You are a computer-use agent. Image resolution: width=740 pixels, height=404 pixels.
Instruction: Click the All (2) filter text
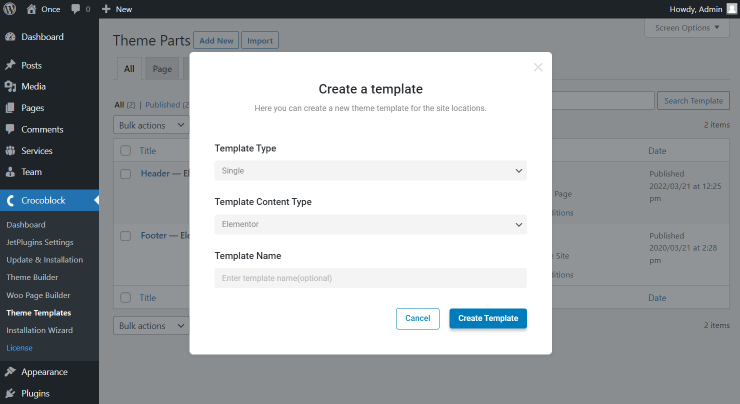(125, 105)
